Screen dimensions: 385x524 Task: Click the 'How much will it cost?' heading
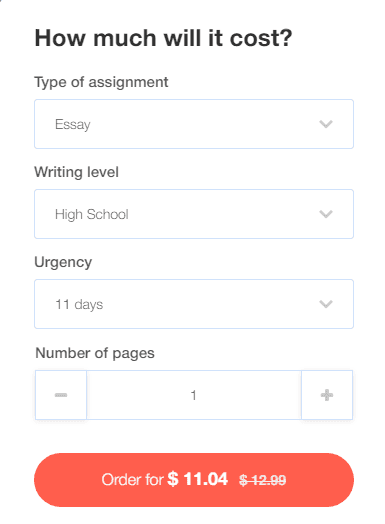coord(163,38)
